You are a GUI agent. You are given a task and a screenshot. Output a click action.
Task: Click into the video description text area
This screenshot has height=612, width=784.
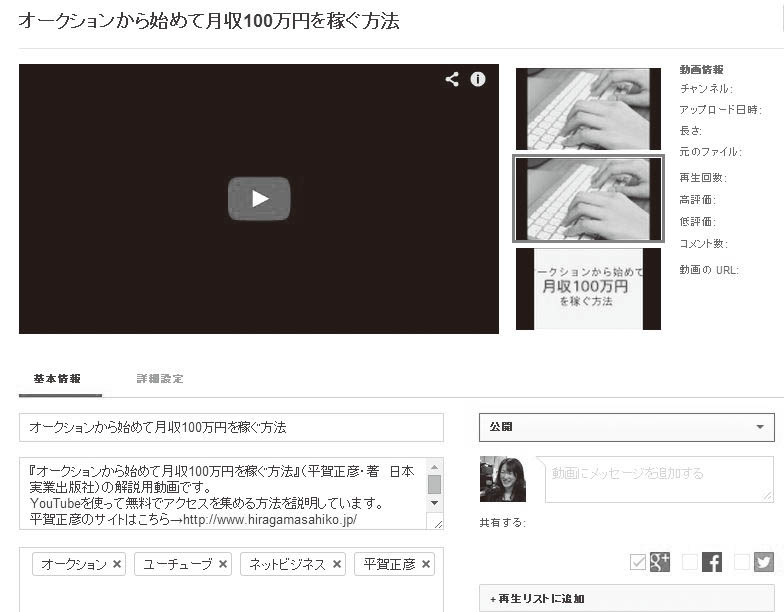[224, 494]
